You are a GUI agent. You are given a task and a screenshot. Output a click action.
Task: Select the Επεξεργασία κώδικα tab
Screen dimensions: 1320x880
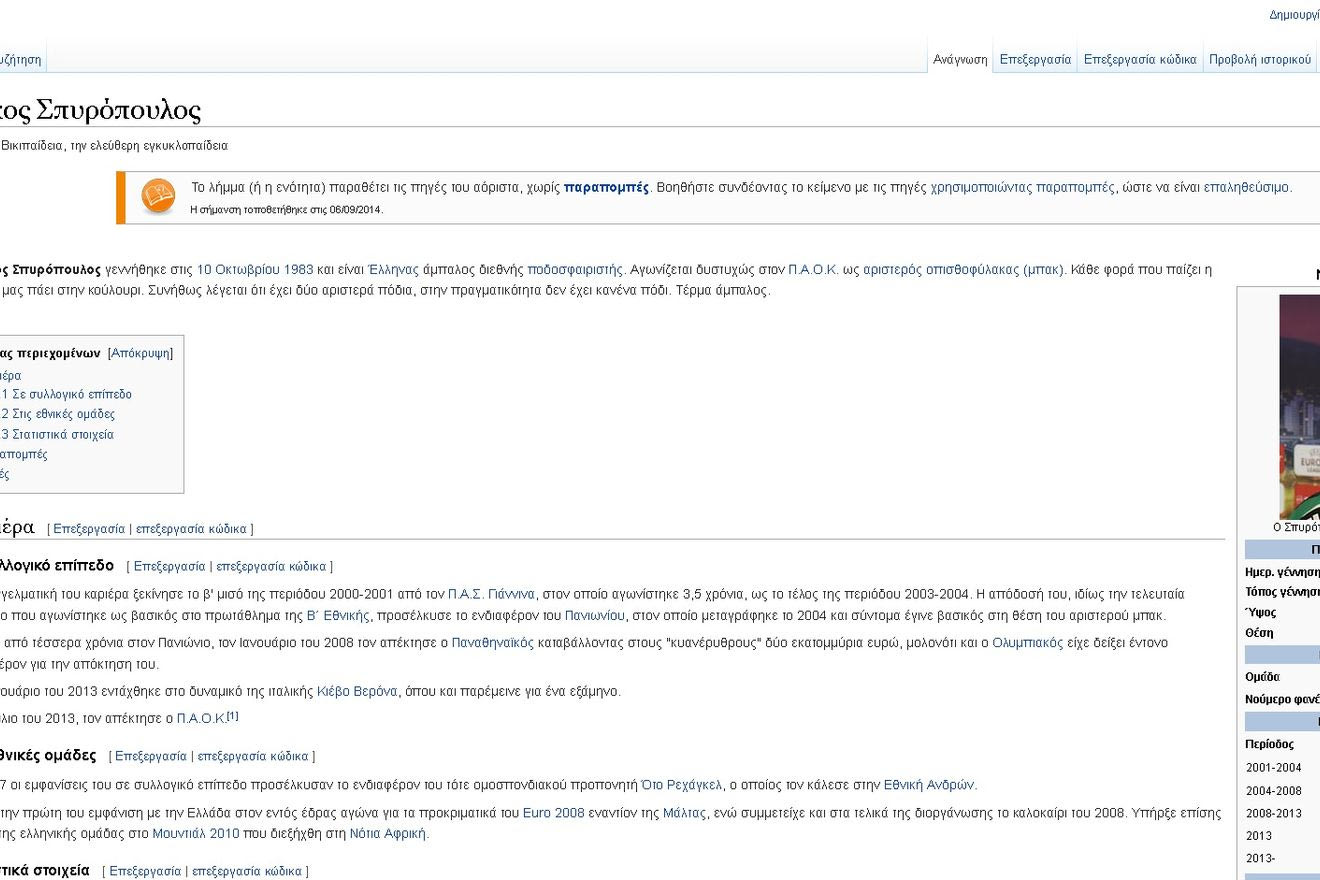click(x=1140, y=59)
